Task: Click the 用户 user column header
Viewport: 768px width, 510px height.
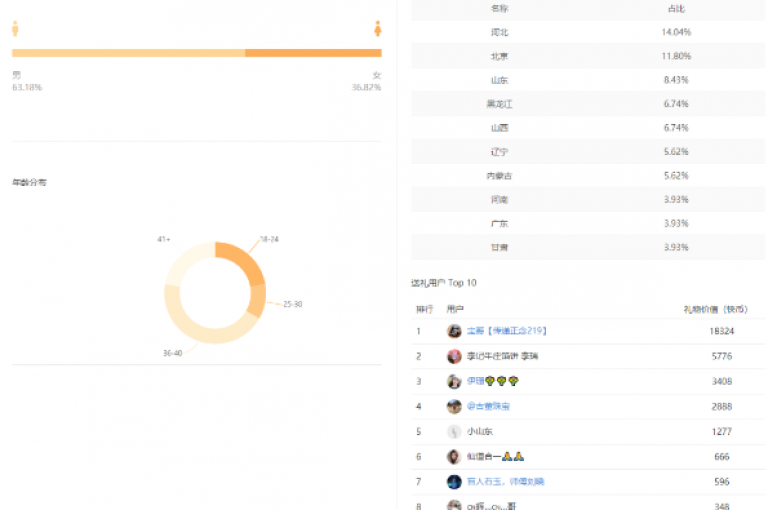Action: point(455,309)
